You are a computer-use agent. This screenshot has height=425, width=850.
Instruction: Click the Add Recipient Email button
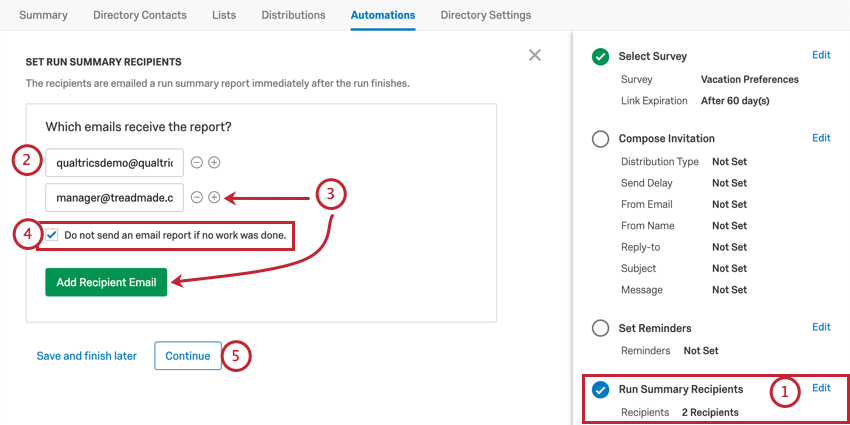coord(106,282)
